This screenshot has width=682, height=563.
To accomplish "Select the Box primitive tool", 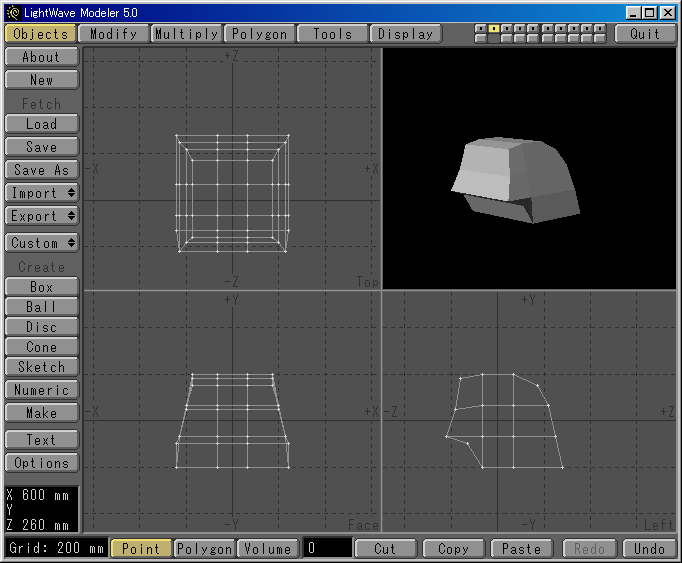I will click(x=41, y=286).
